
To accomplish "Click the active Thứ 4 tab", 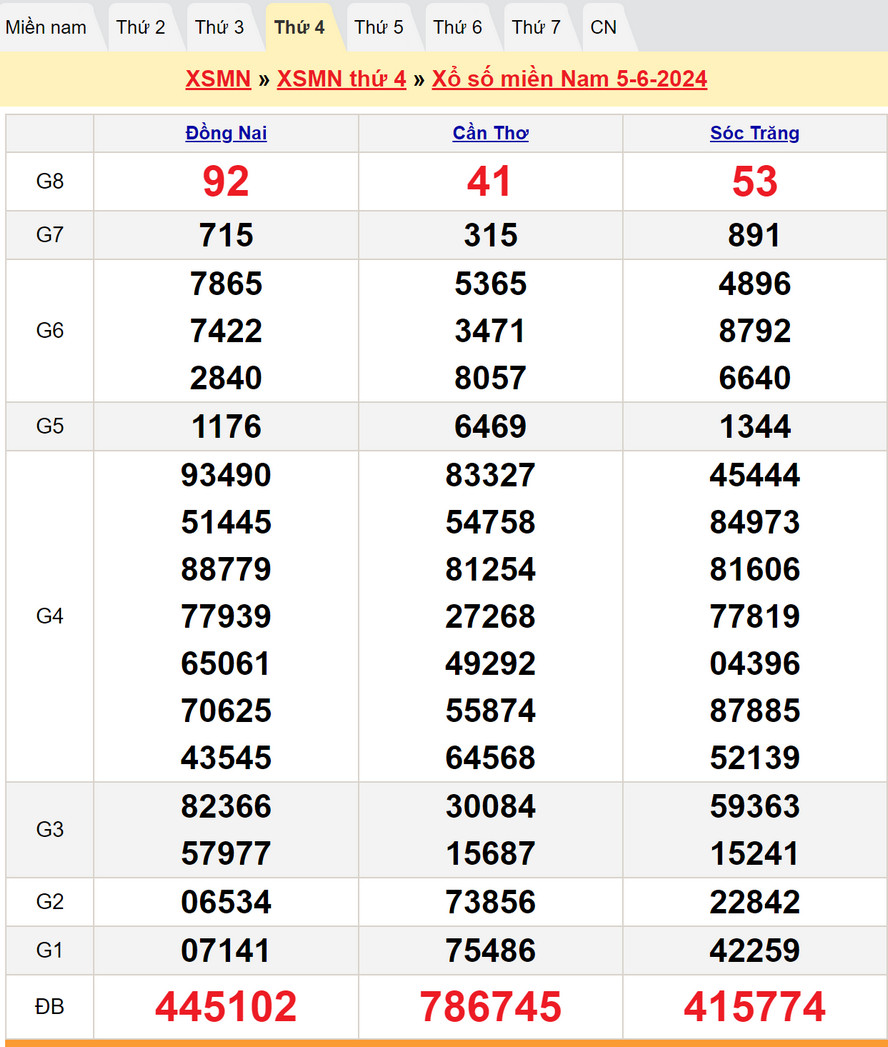I will coord(299,27).
